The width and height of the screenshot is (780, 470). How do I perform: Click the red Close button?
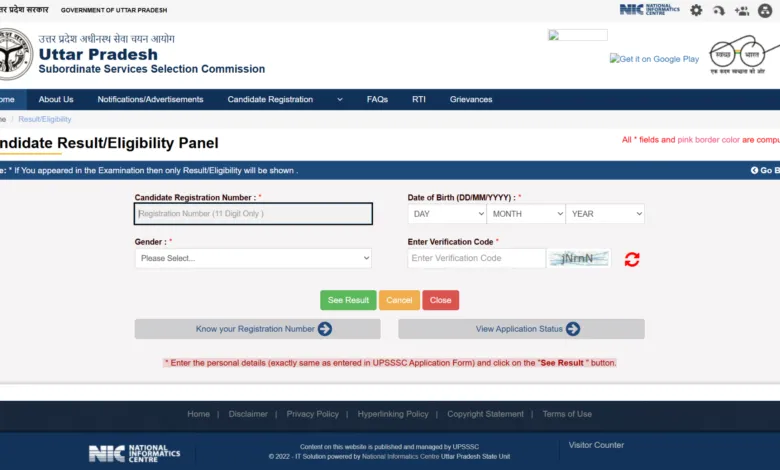[x=440, y=300]
